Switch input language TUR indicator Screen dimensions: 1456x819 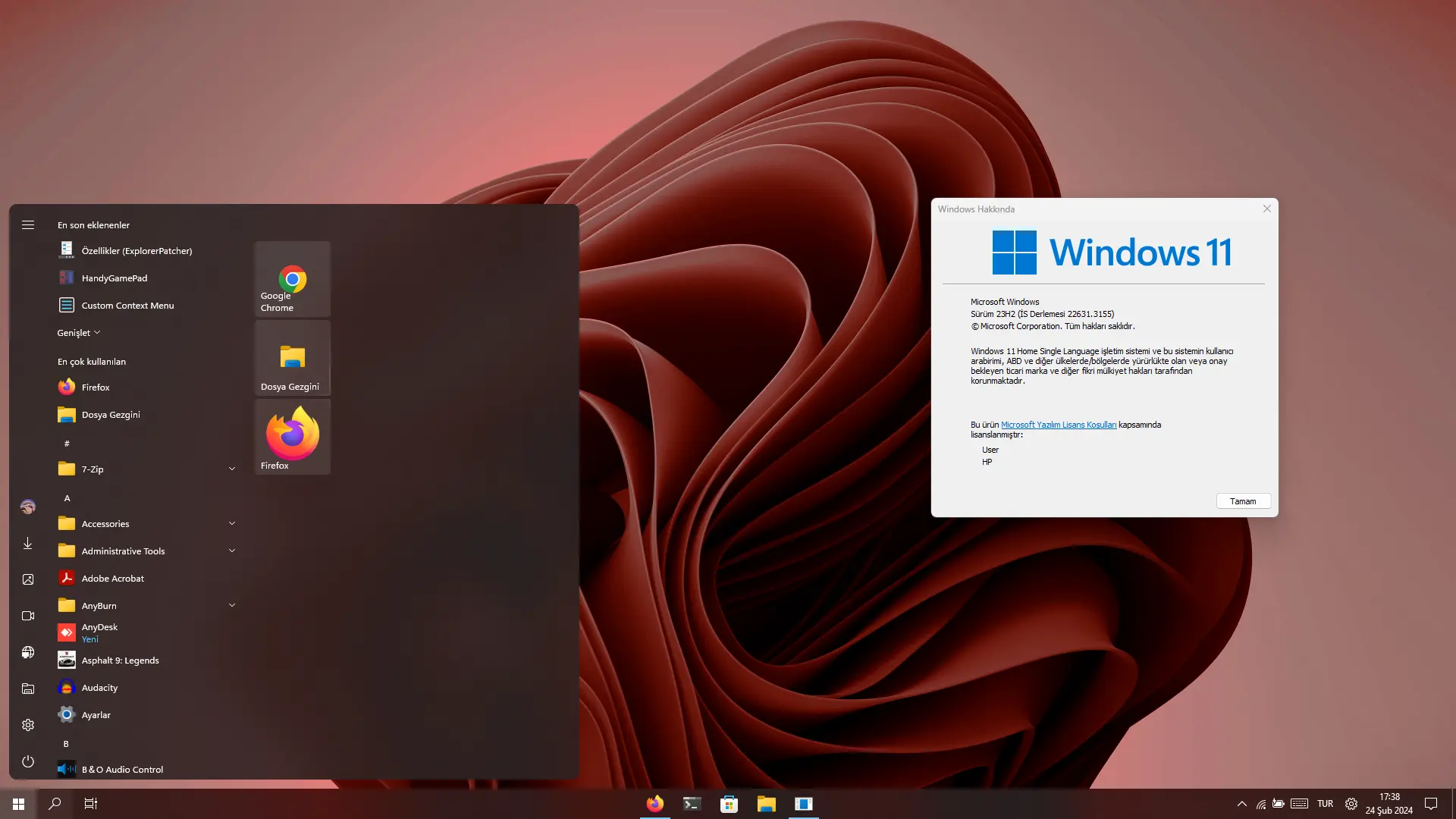pyautogui.click(x=1325, y=804)
